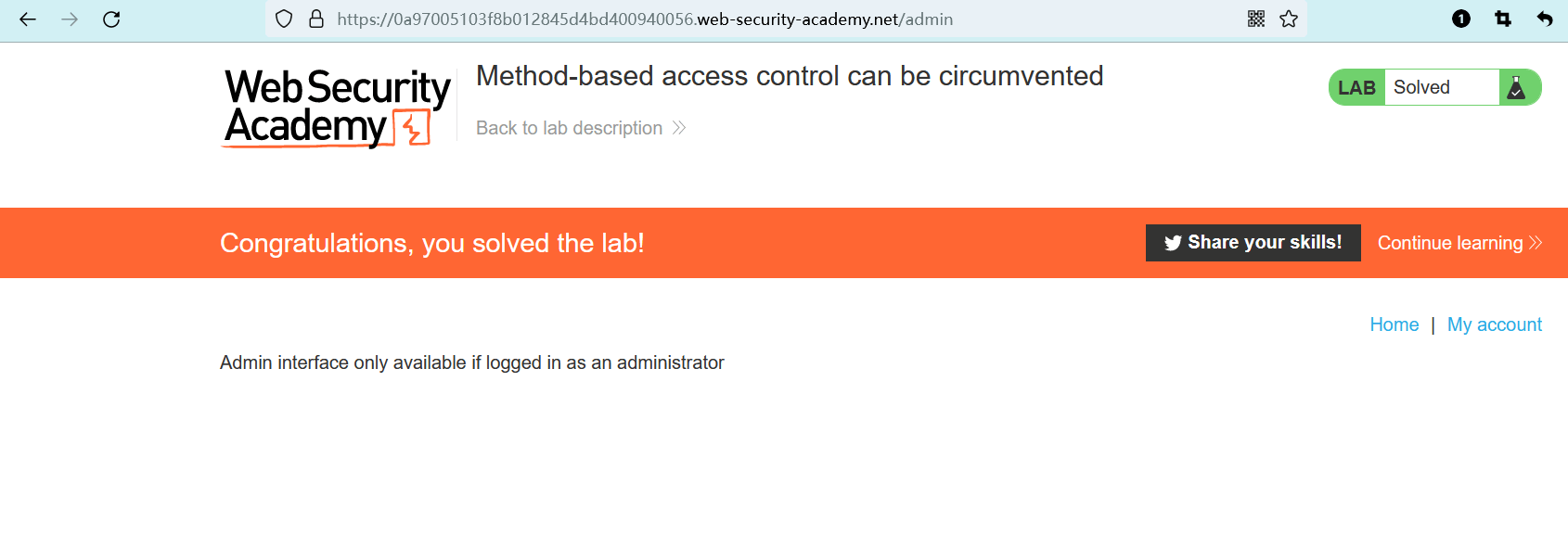Follow the Continue learning link

(1449, 243)
